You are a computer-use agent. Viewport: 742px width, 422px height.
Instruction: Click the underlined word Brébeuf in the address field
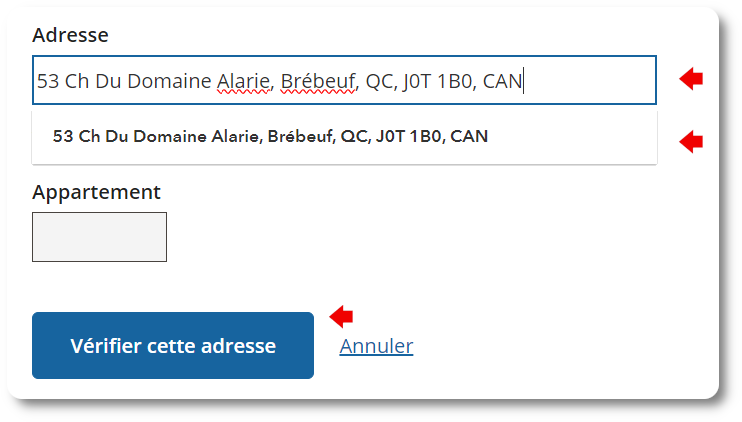[x=319, y=81]
